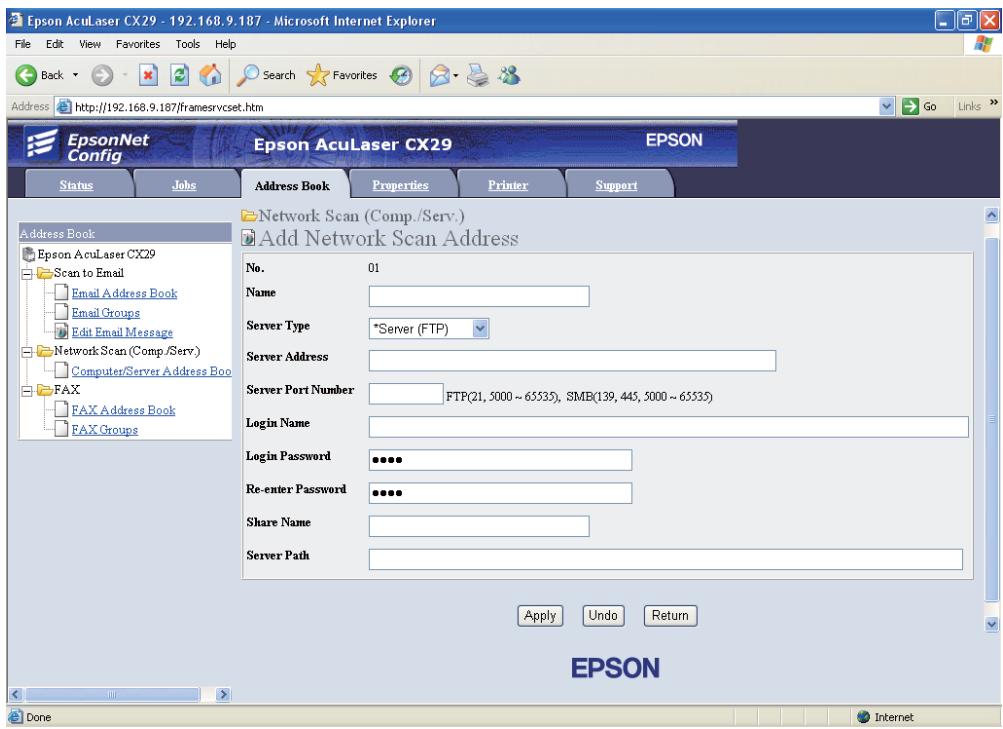
Task: Open FAX Address Book link
Action: 123,410
